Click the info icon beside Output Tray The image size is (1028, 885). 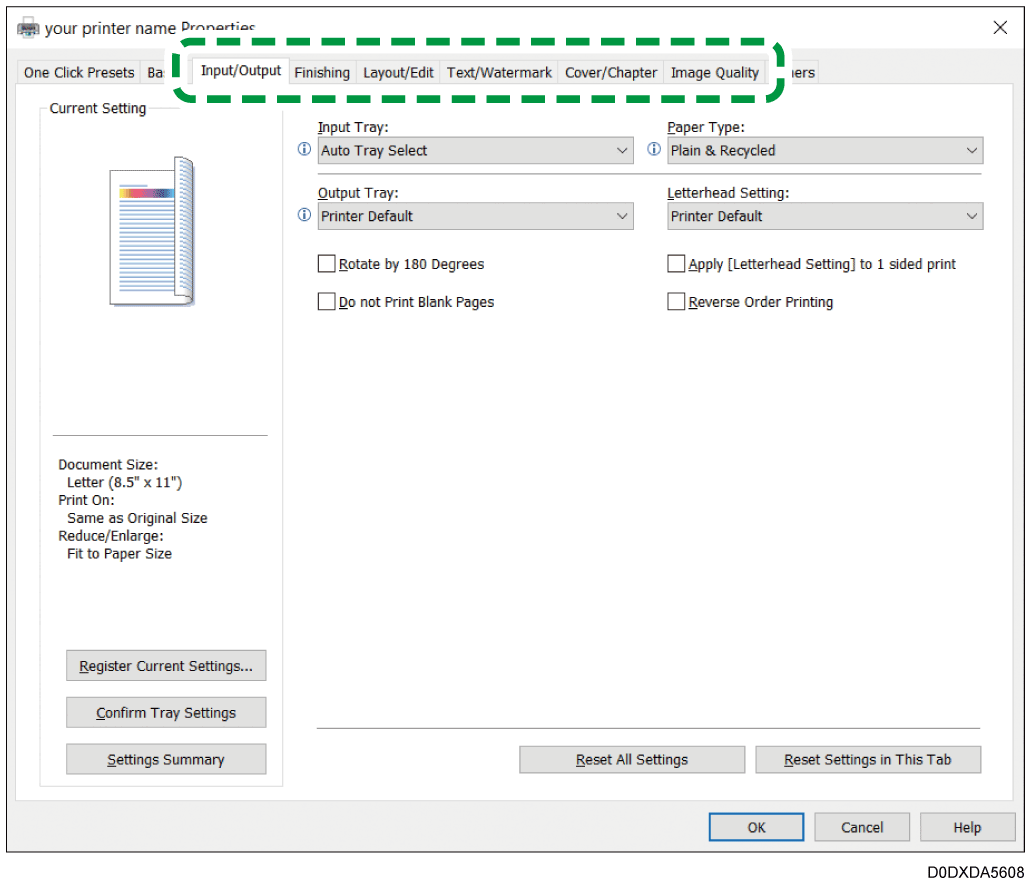(305, 216)
